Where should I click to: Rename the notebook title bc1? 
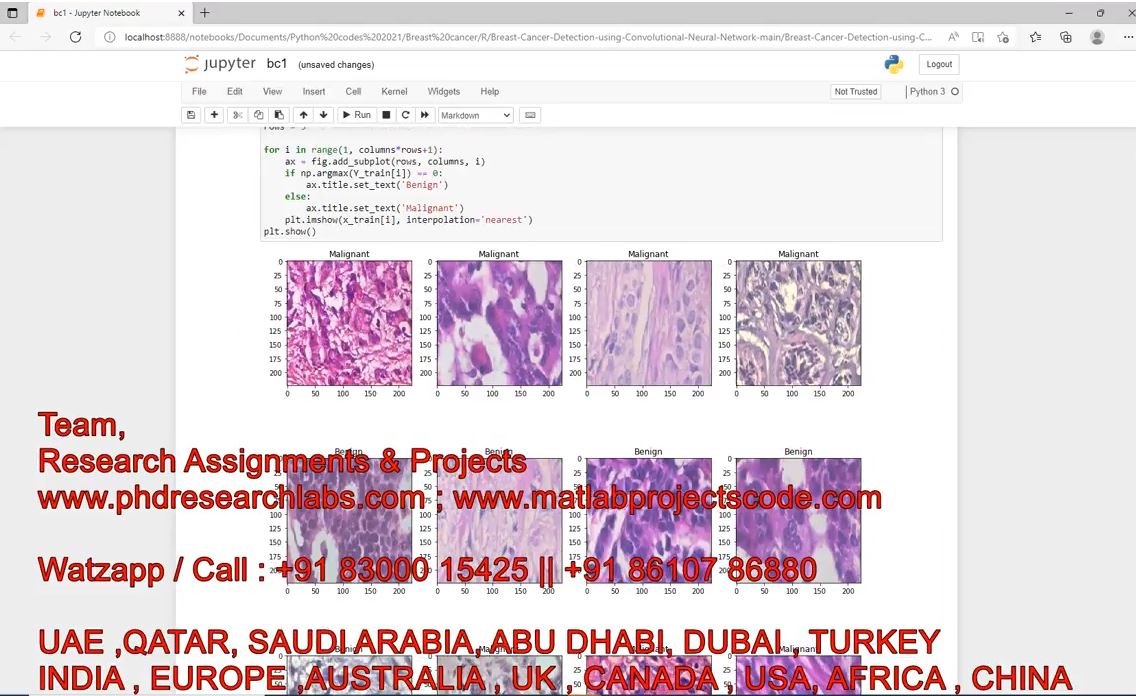pyautogui.click(x=277, y=64)
